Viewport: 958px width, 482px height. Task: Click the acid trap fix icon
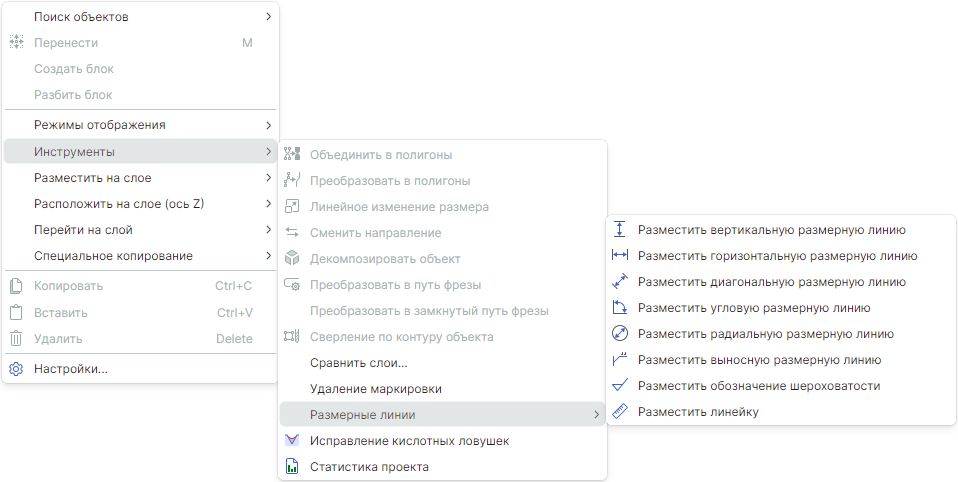coord(292,440)
